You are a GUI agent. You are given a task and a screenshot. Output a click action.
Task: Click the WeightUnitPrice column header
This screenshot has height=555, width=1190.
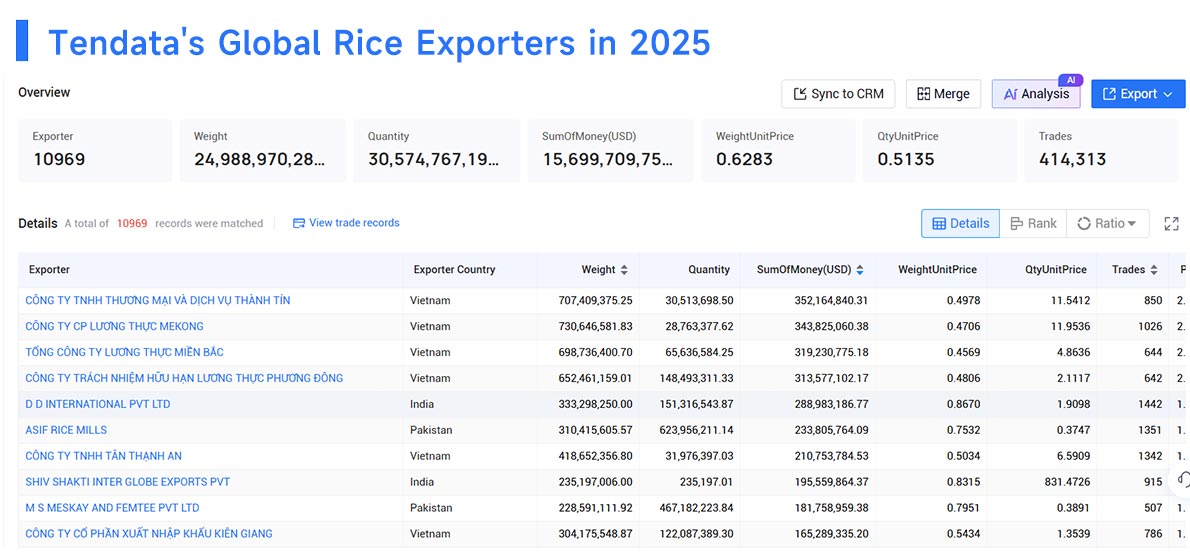(x=937, y=270)
